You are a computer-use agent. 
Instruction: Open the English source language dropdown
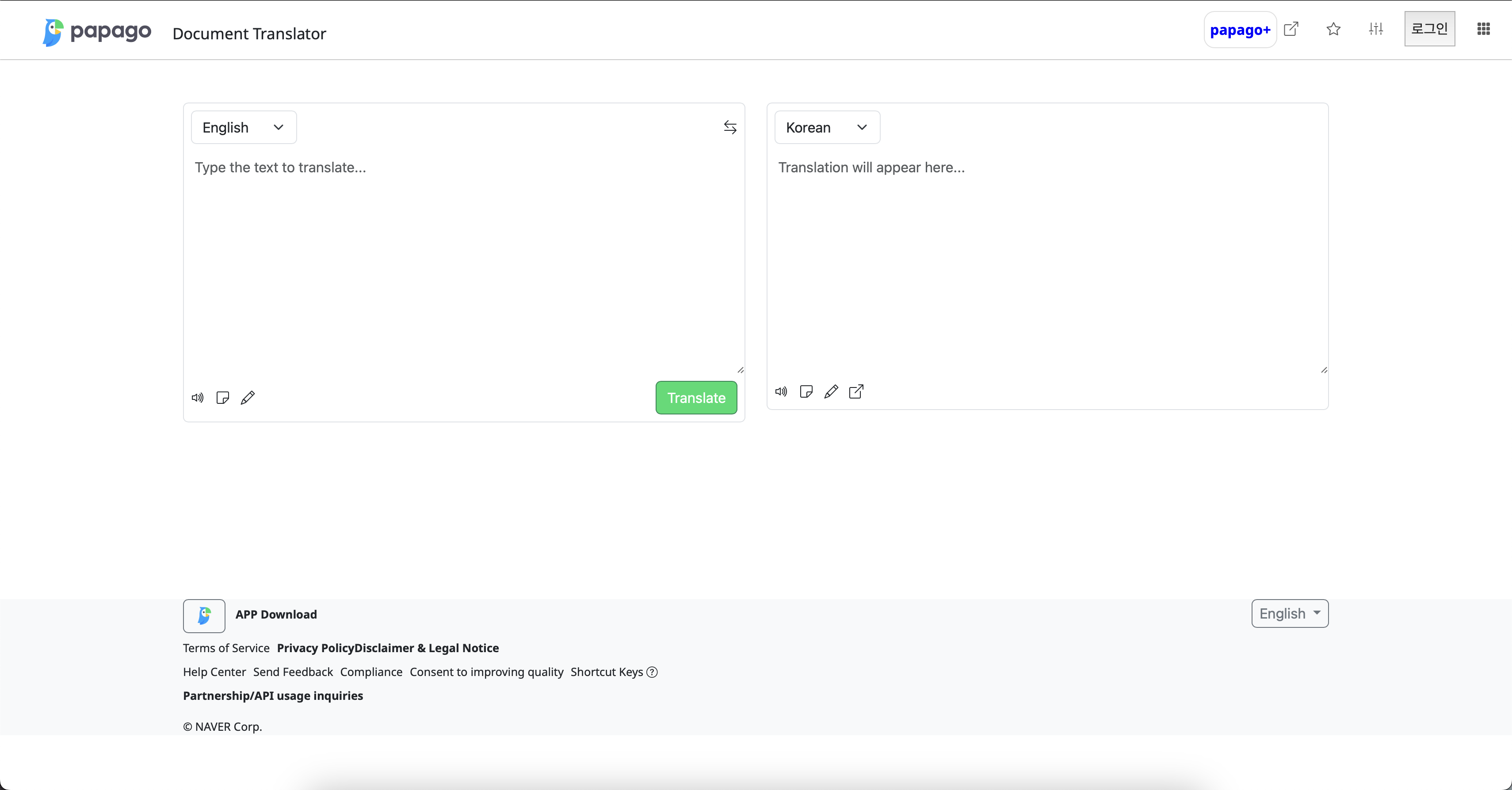click(244, 127)
